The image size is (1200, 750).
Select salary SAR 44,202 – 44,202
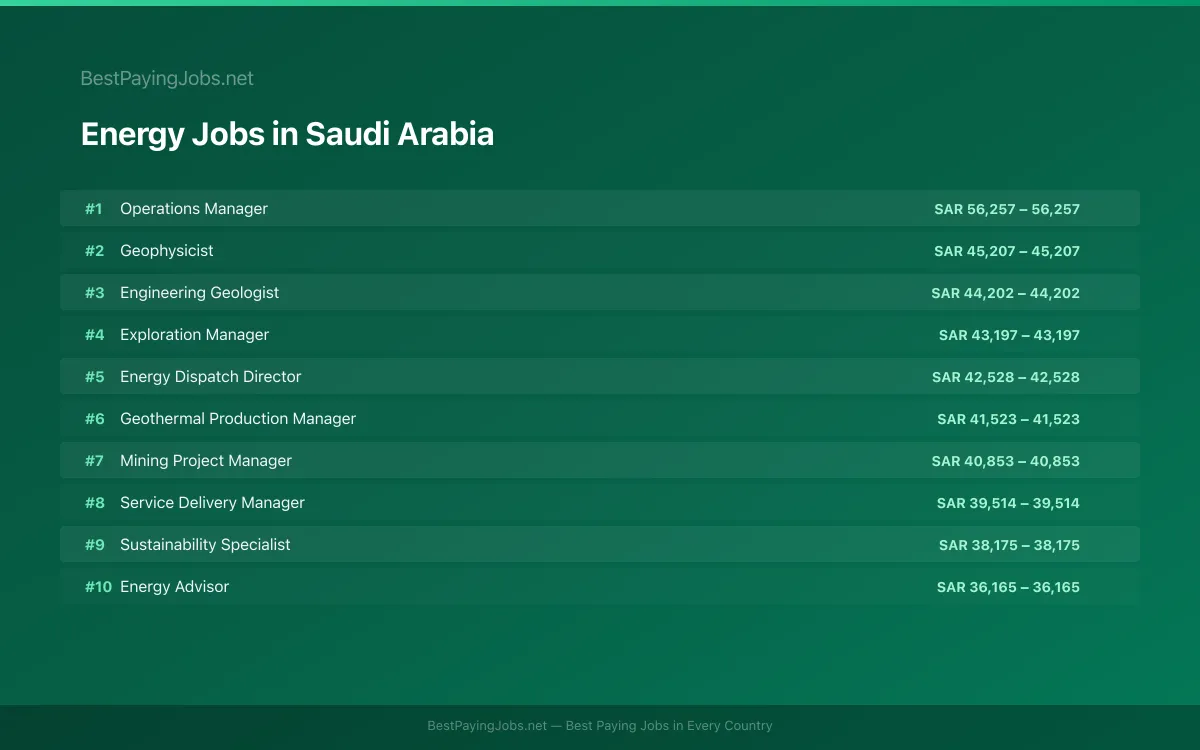[1006, 293]
